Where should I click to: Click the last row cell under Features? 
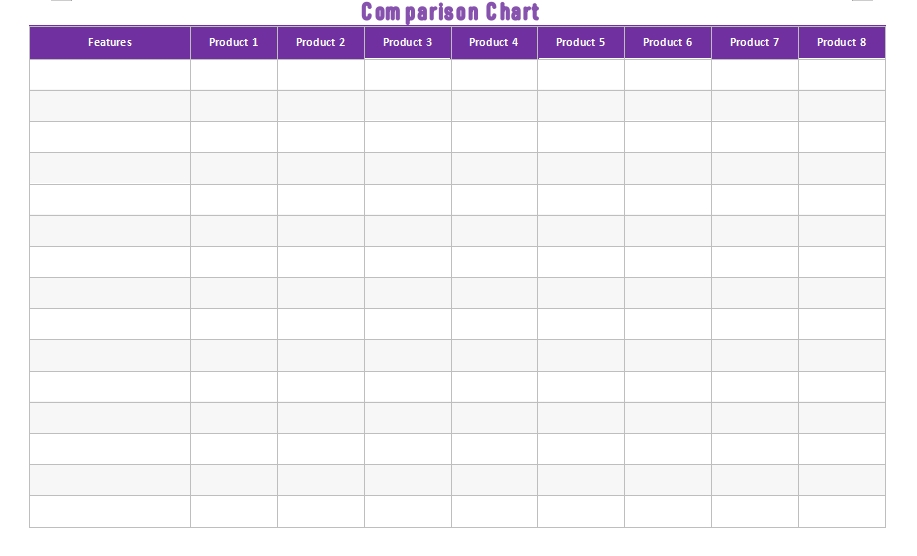(110, 511)
